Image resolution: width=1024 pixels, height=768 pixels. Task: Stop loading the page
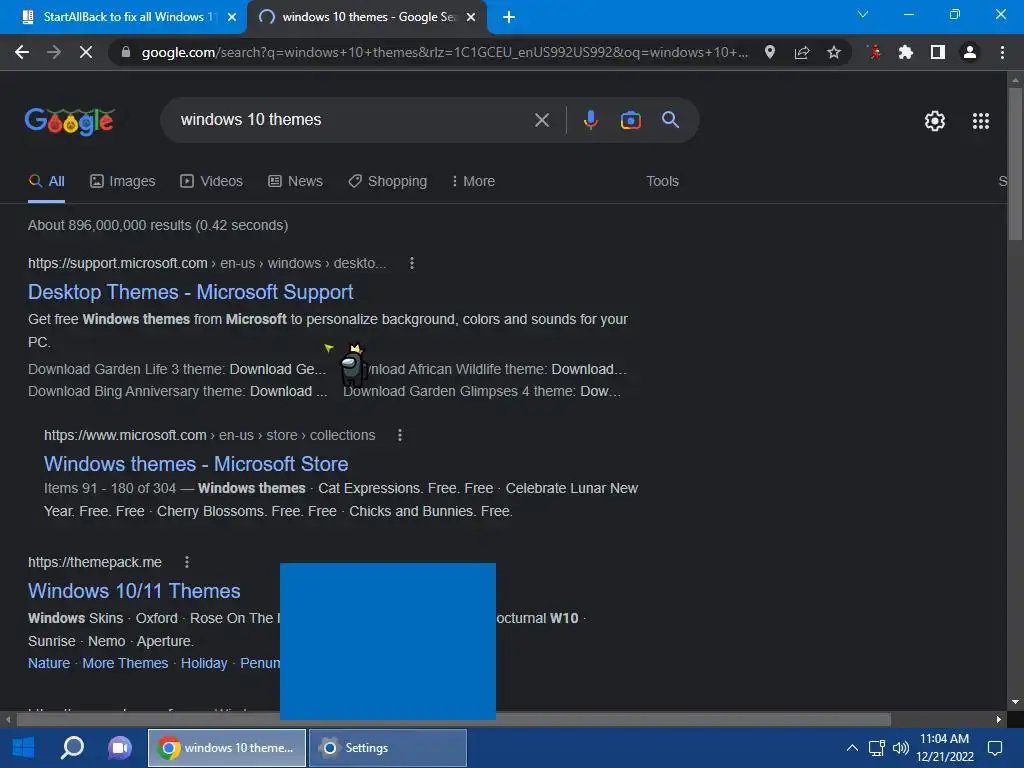pos(86,52)
